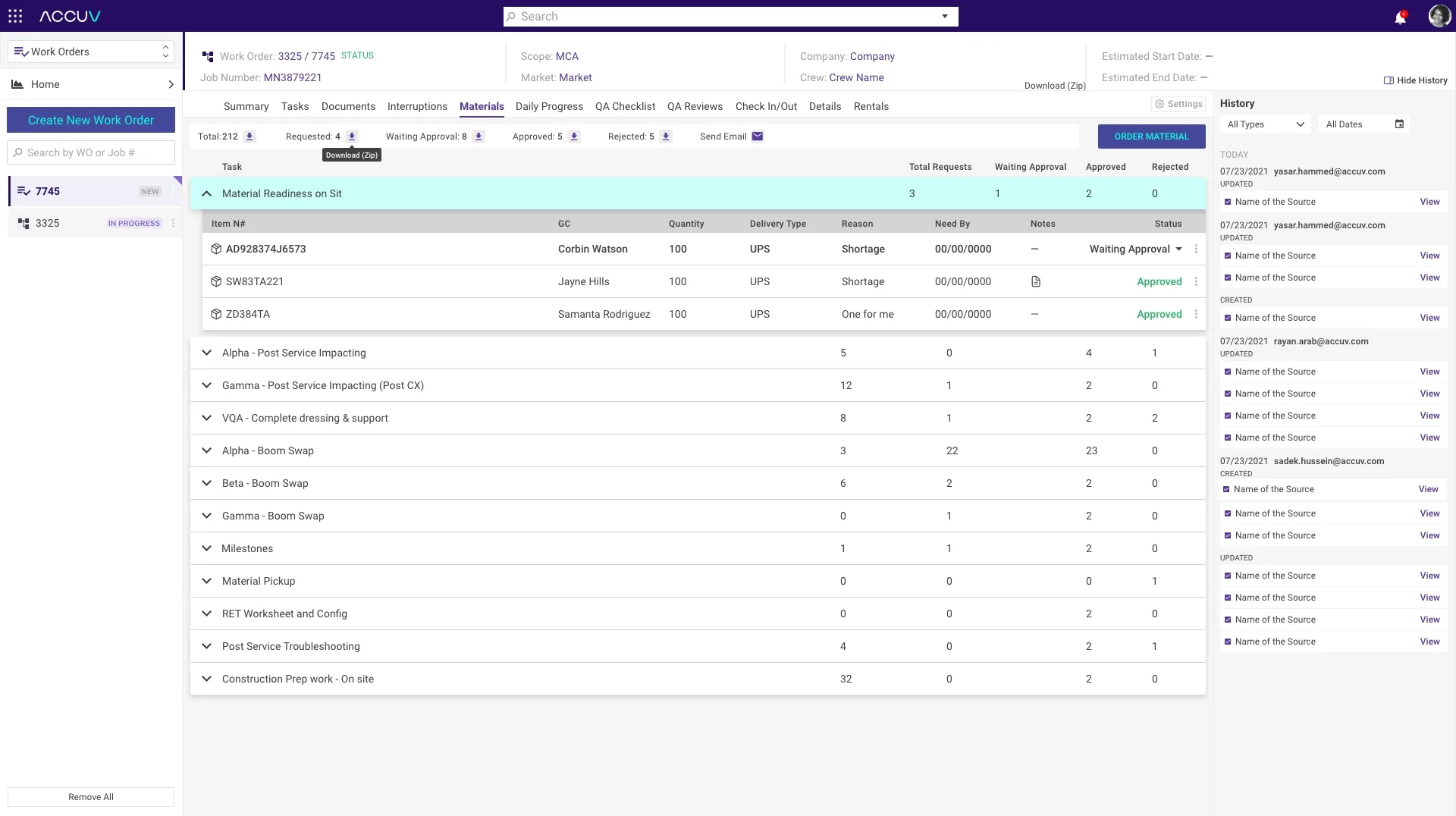Click the Search by WO or Job field
This screenshot has width=1456, height=816.
91,152
